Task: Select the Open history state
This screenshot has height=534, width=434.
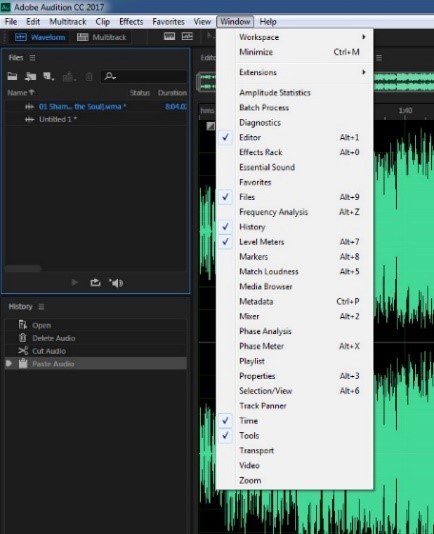Action: 95,325
